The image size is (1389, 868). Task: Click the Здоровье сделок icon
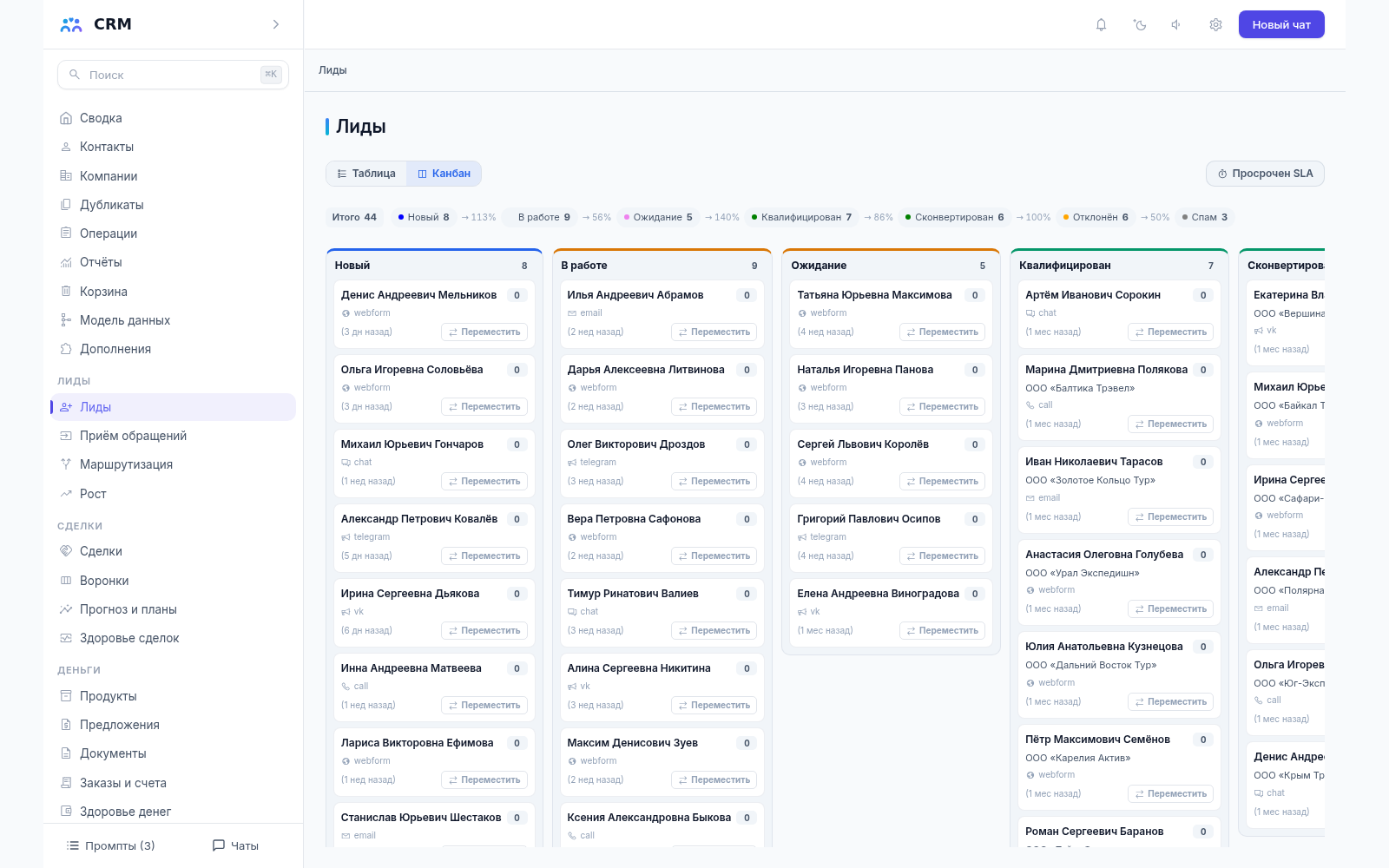coord(66,638)
